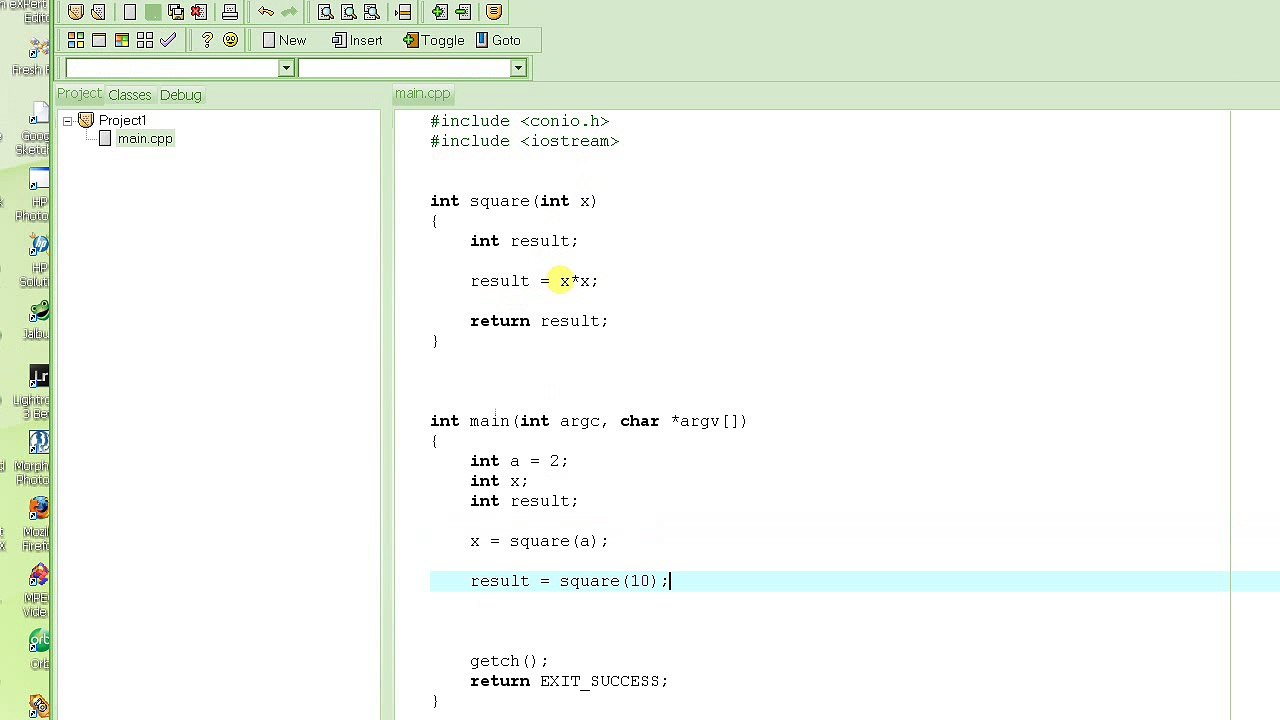1280x720 pixels.
Task: Click the Print icon
Action: (230, 12)
